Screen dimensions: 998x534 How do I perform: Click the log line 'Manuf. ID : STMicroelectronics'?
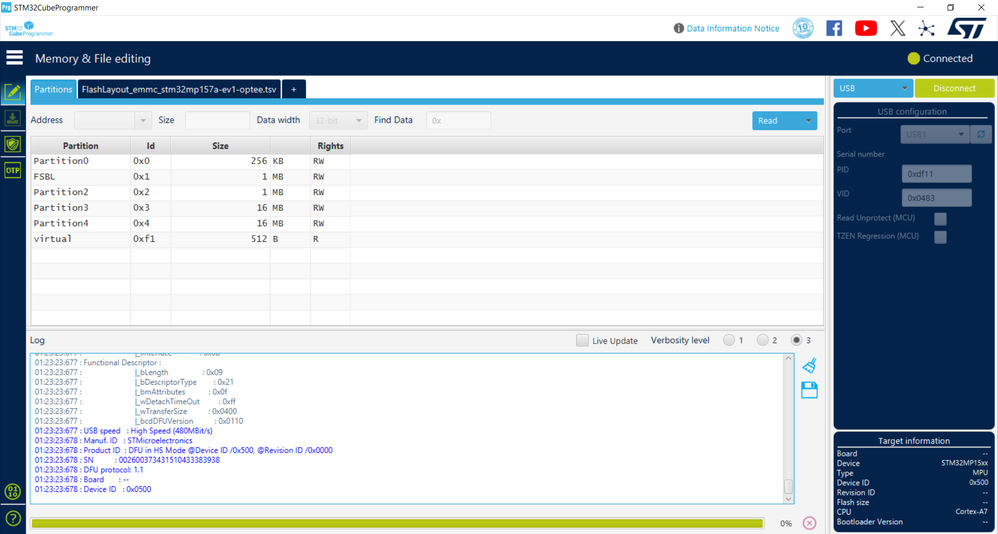point(113,440)
